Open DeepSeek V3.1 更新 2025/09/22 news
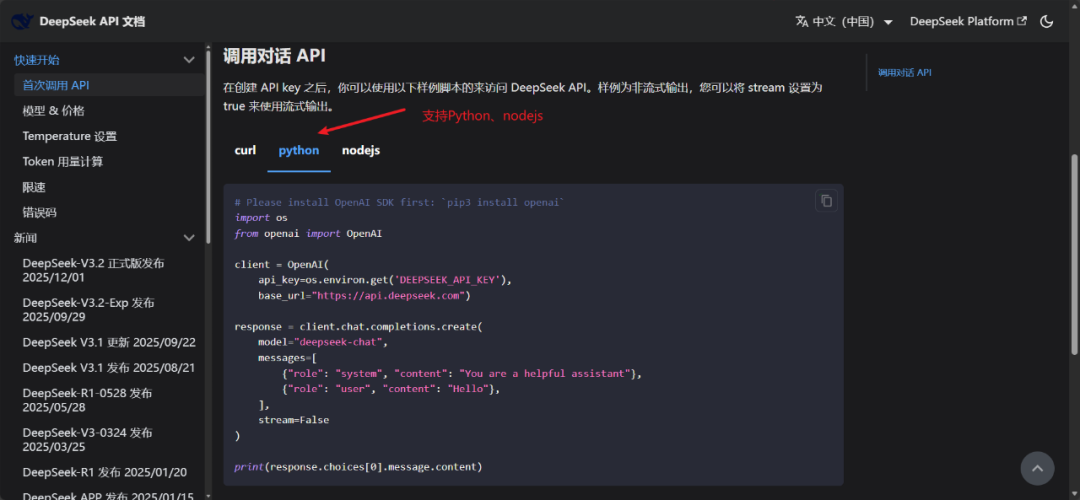The image size is (1080, 500). (109, 342)
